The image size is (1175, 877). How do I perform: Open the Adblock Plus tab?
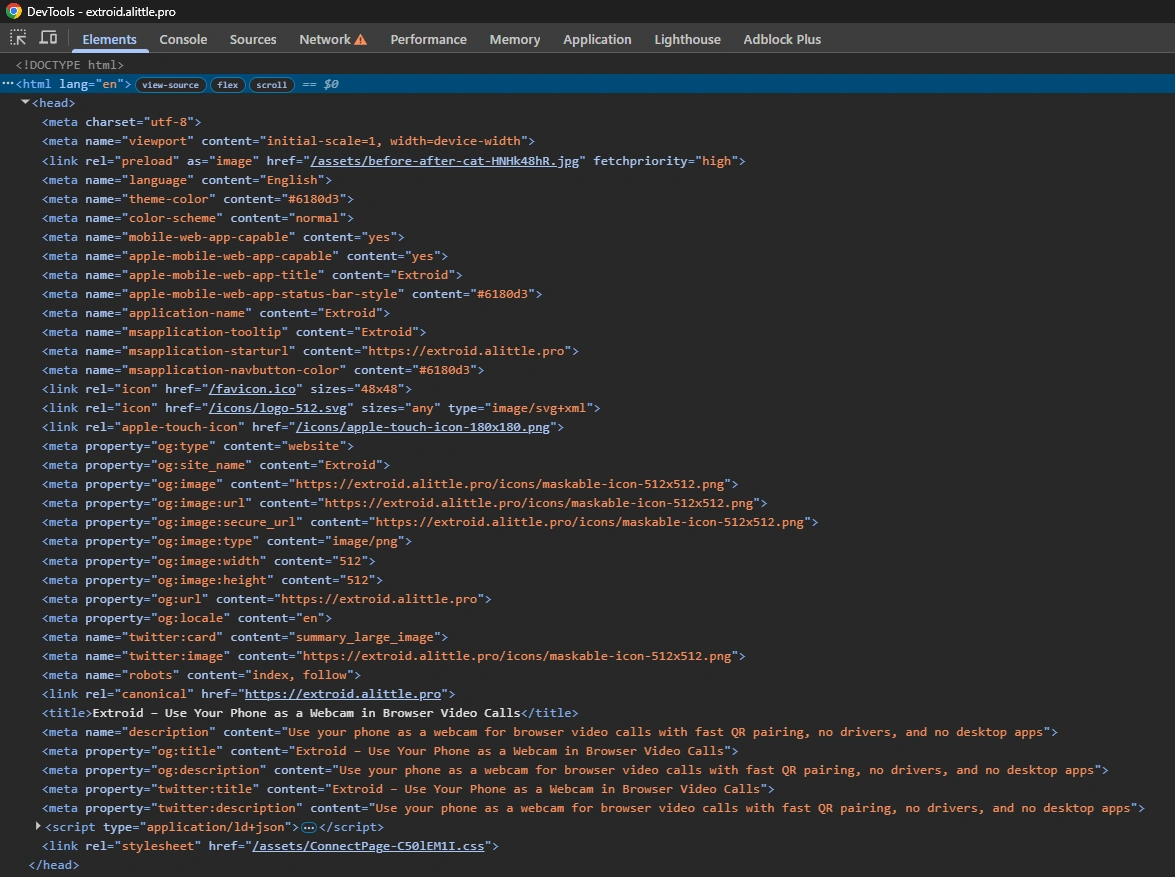click(782, 40)
